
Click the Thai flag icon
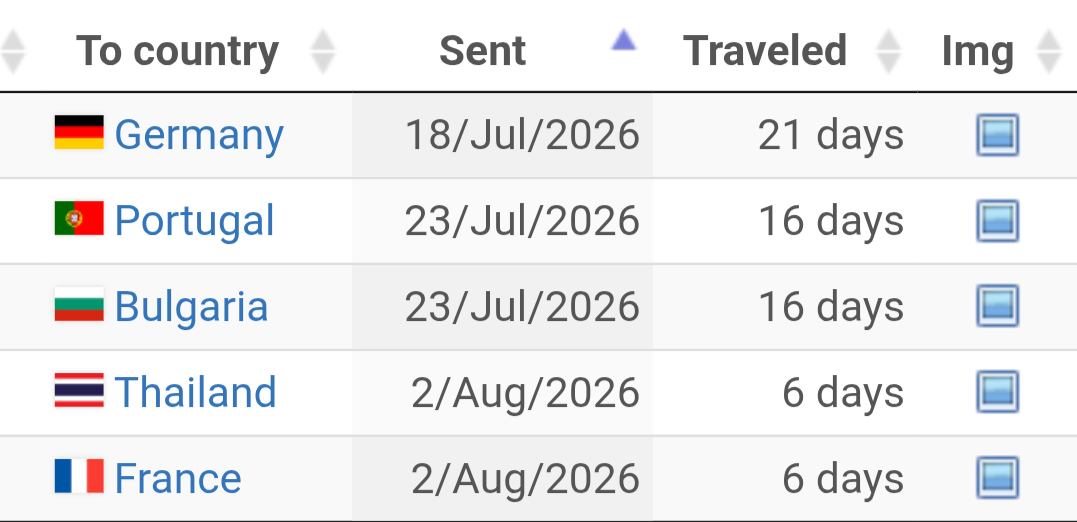[79, 390]
